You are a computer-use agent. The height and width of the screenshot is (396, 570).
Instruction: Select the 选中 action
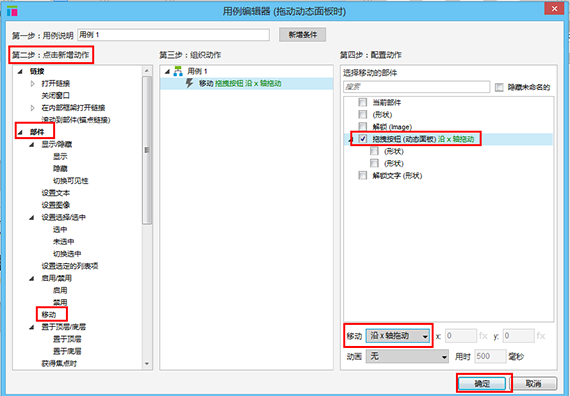(x=60, y=229)
